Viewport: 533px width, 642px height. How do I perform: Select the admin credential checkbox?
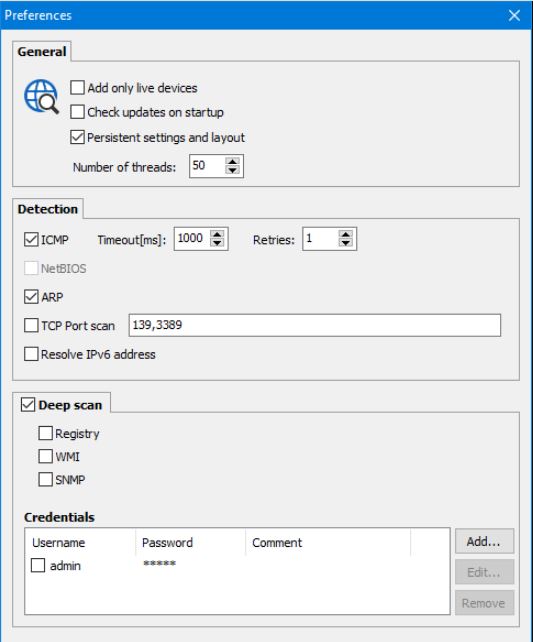[38, 565]
